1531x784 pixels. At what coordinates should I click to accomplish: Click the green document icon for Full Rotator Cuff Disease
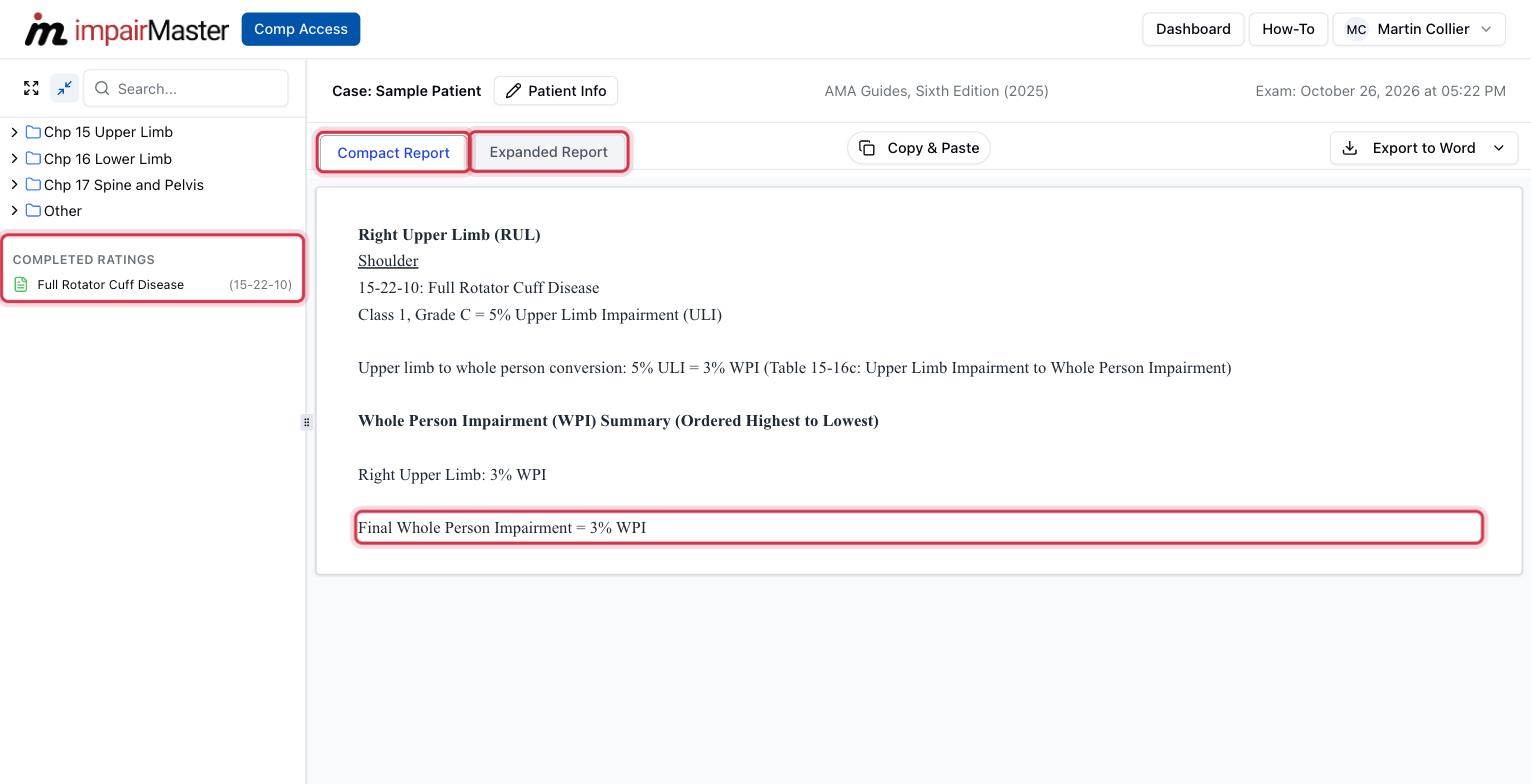21,285
